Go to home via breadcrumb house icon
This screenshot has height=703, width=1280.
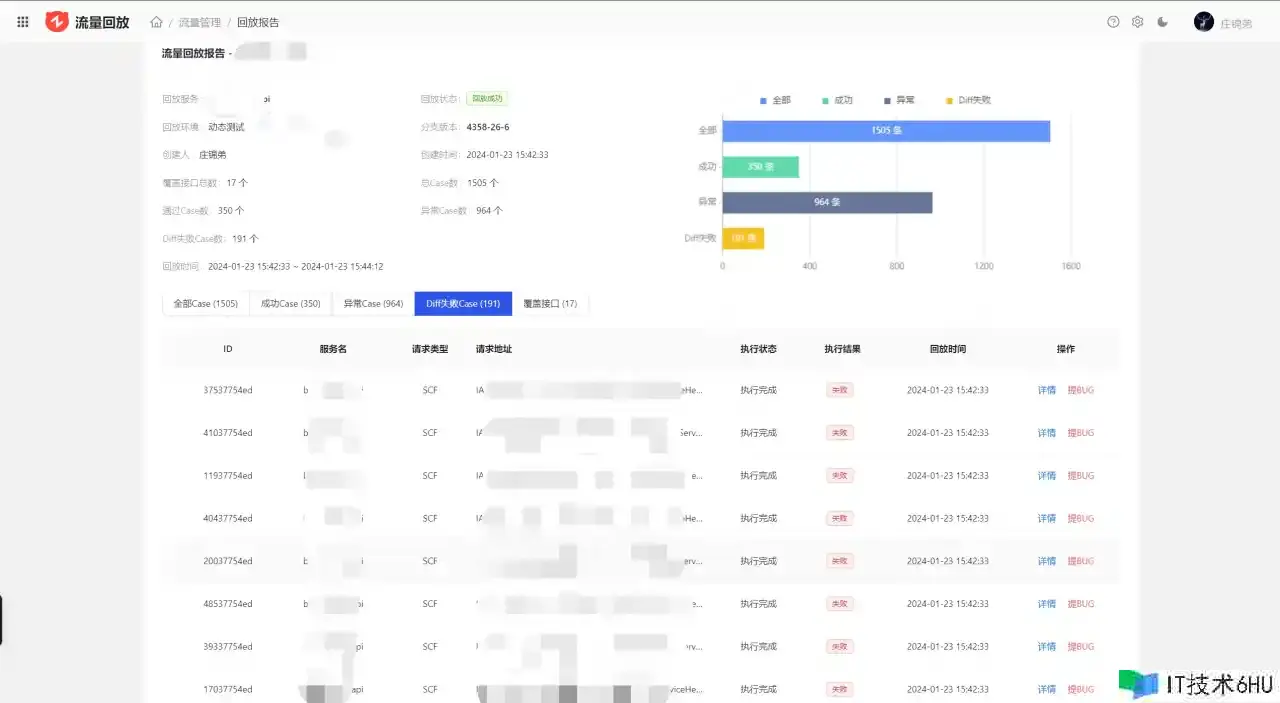click(156, 22)
